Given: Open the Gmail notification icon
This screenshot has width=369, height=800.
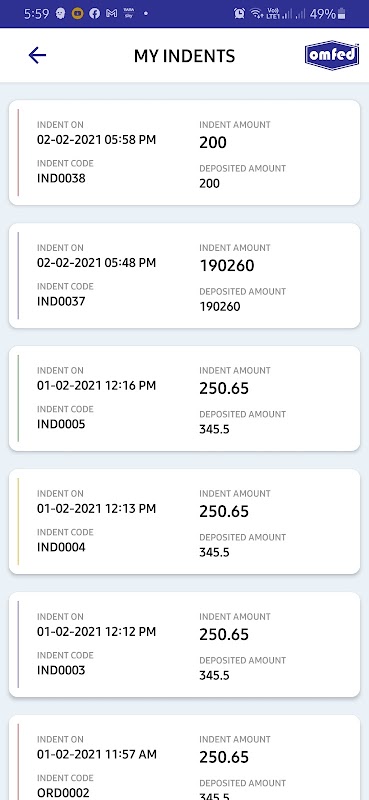Looking at the screenshot, I should 111,14.
